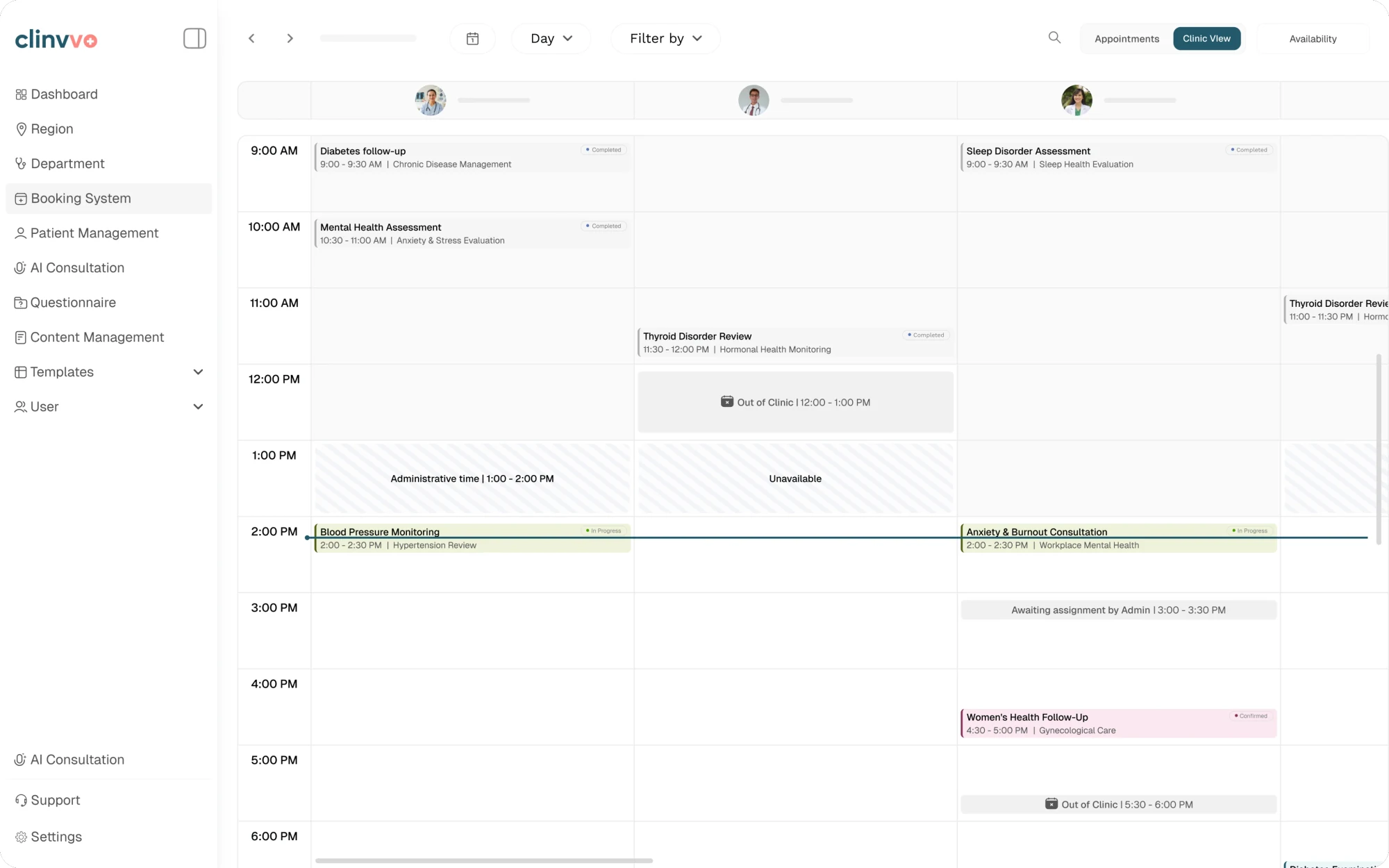Click the Support headset icon

pos(21,801)
